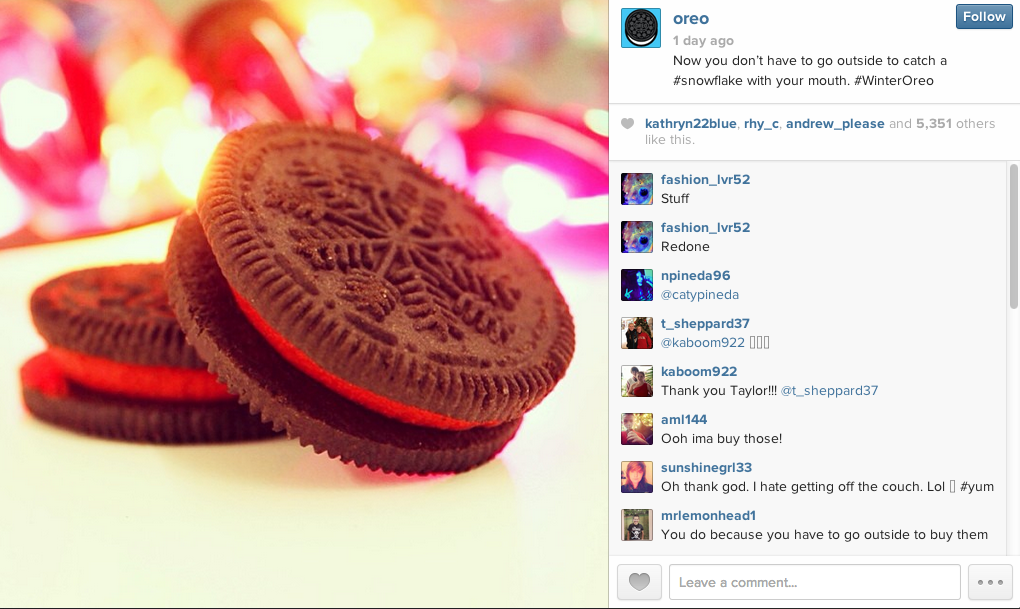The width and height of the screenshot is (1020, 609).
Task: Open t_sheppard37's profile avatar
Action: pos(637,333)
